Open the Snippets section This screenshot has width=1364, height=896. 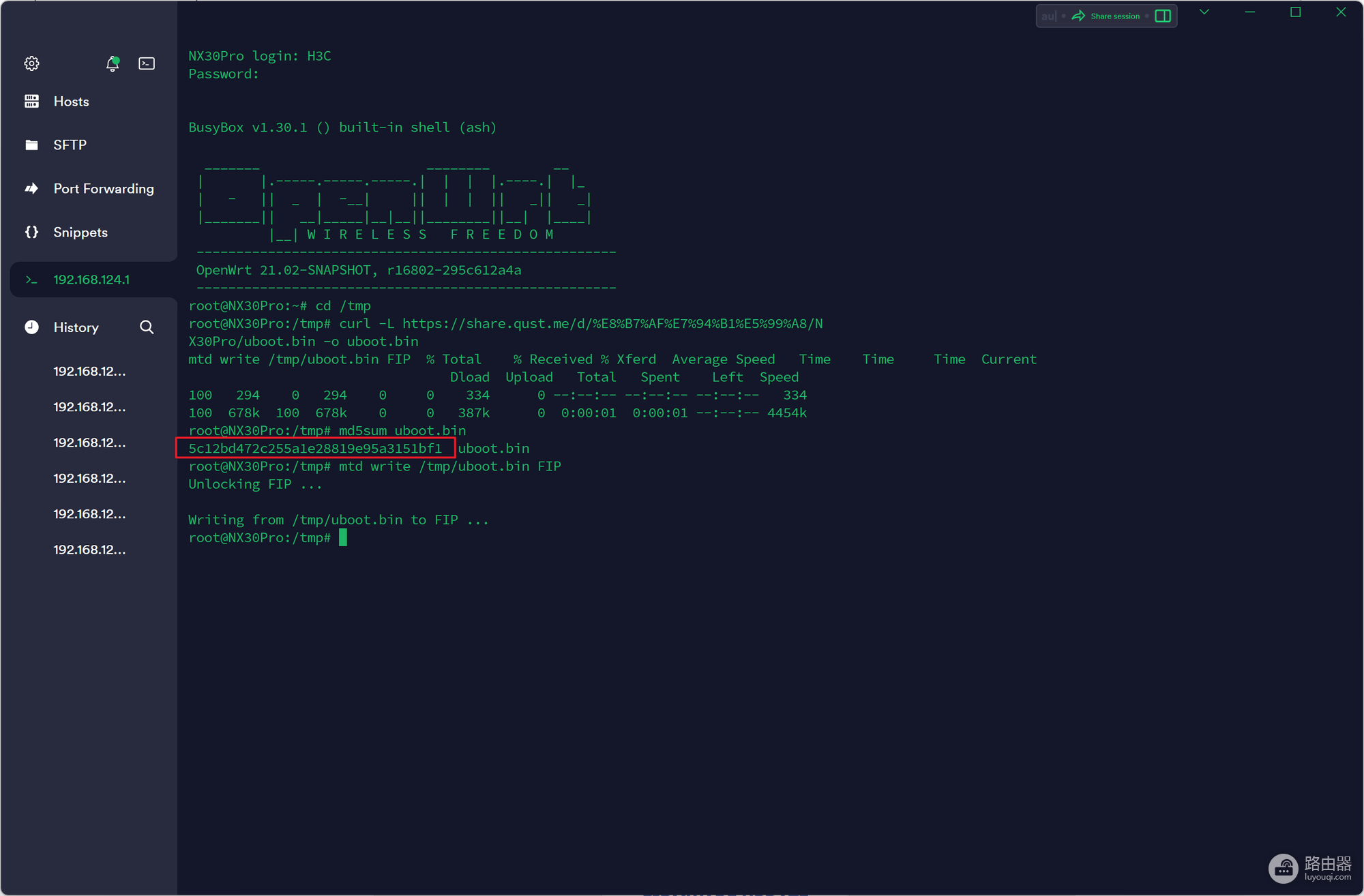click(80, 233)
